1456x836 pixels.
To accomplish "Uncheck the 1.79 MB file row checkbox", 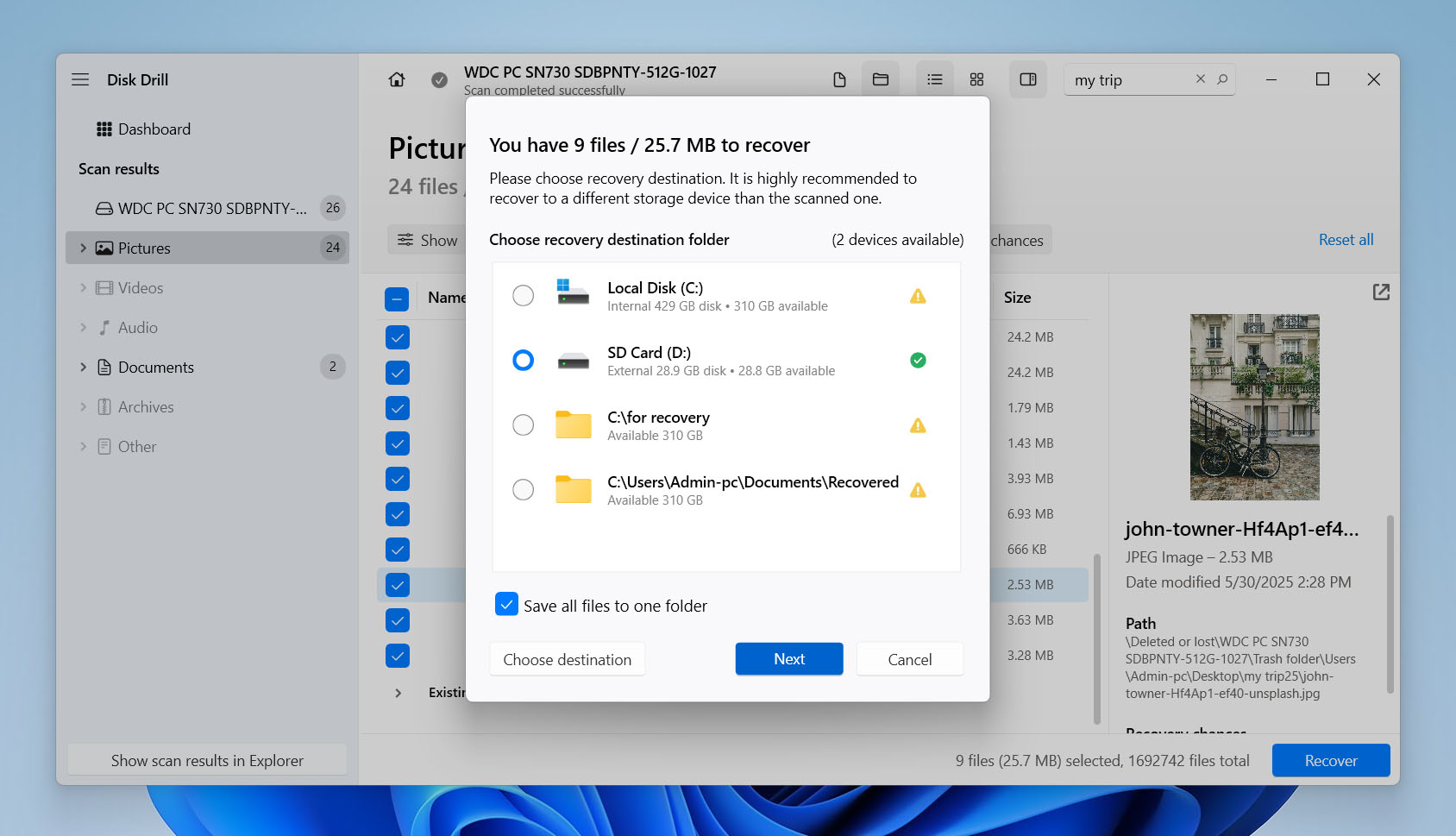I will pos(398,408).
